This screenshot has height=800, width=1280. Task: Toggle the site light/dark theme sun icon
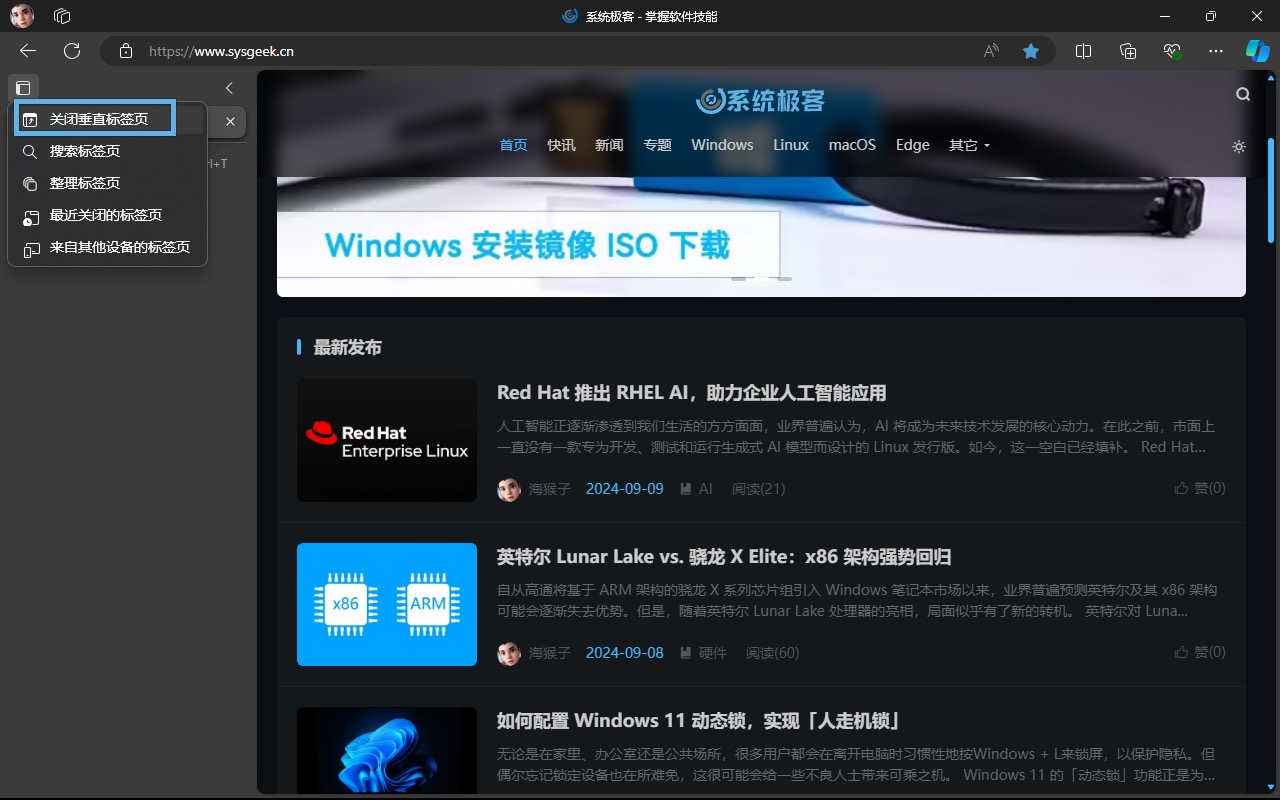(x=1239, y=146)
